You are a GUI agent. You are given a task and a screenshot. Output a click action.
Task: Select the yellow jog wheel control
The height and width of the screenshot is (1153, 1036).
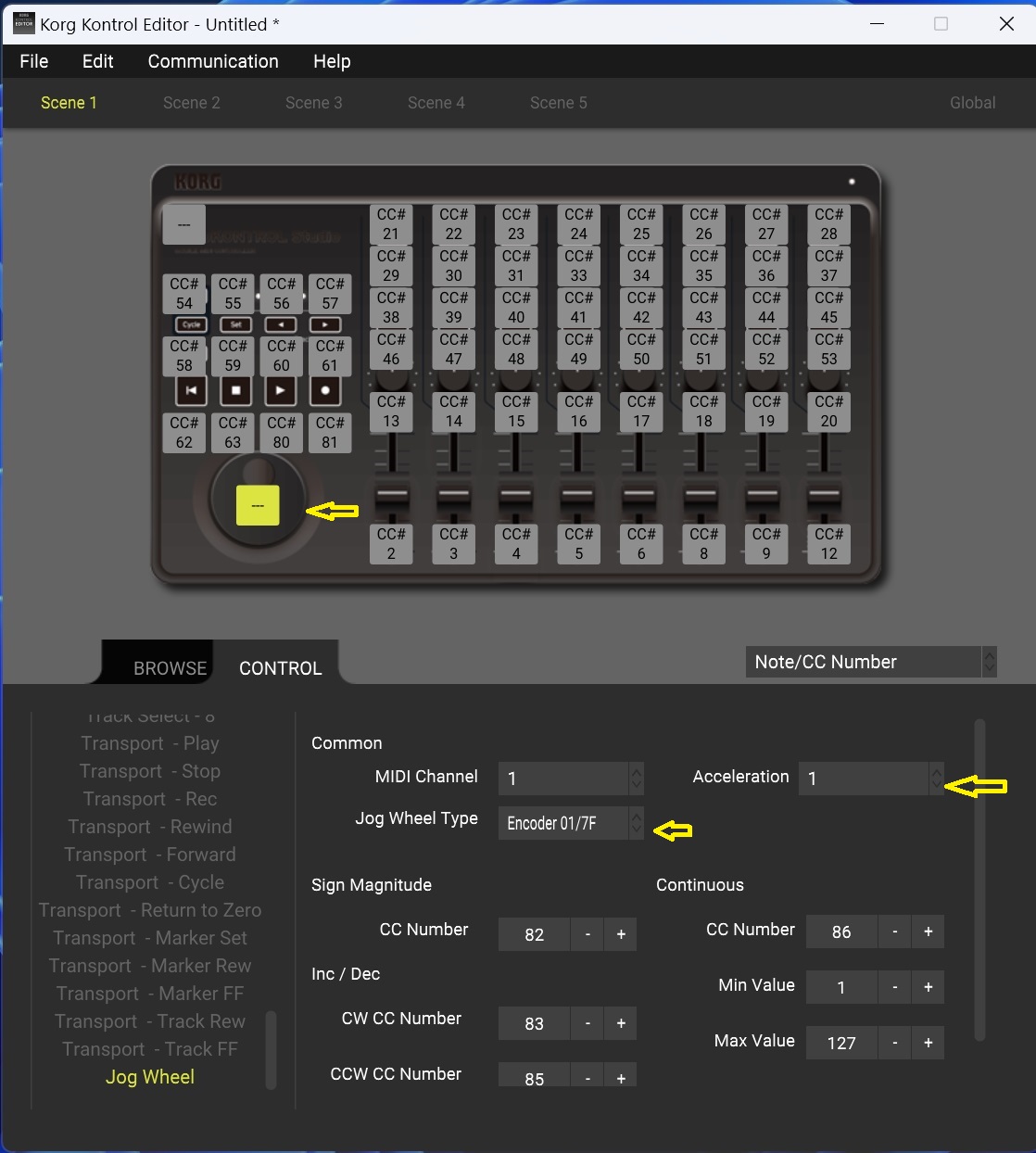(x=258, y=505)
